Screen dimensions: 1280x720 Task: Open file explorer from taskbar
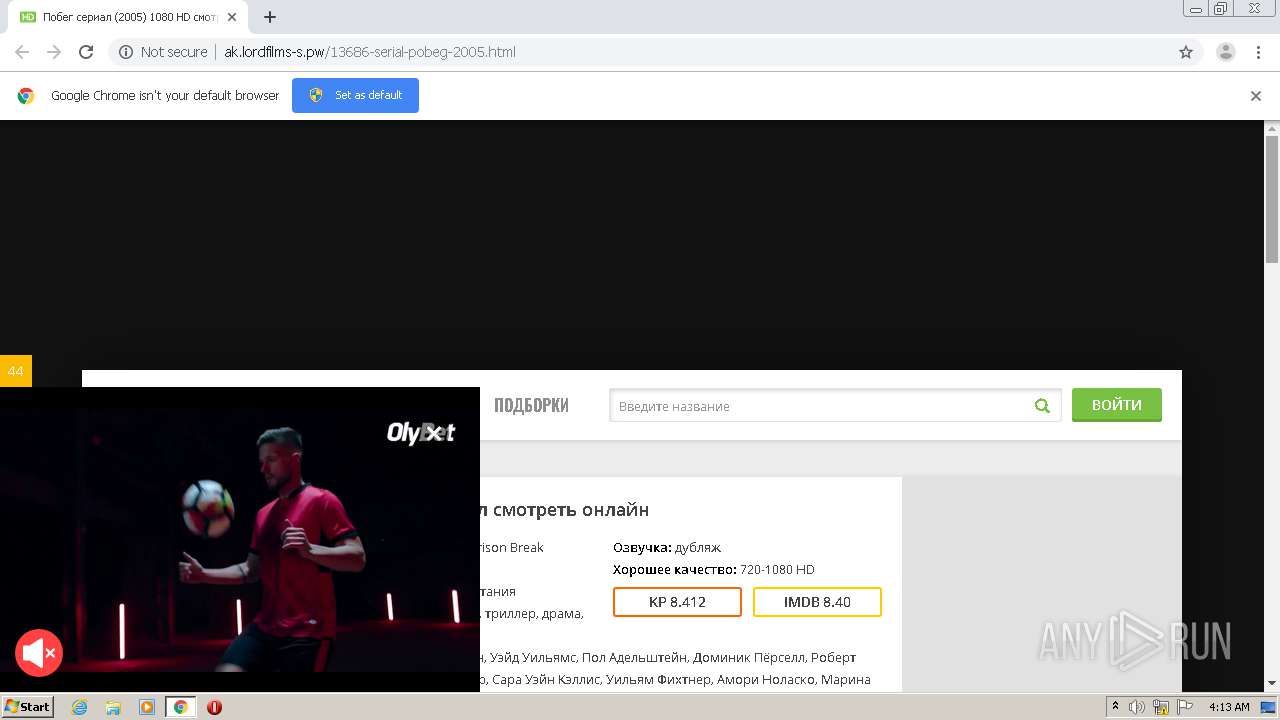(x=113, y=707)
